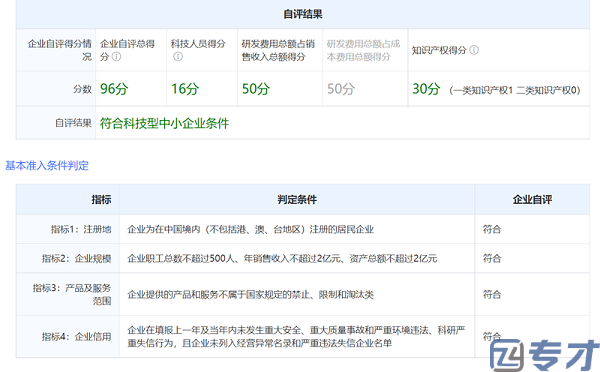Click info icon under 科技人员得分
The image size is (600, 372).
(x=178, y=57)
